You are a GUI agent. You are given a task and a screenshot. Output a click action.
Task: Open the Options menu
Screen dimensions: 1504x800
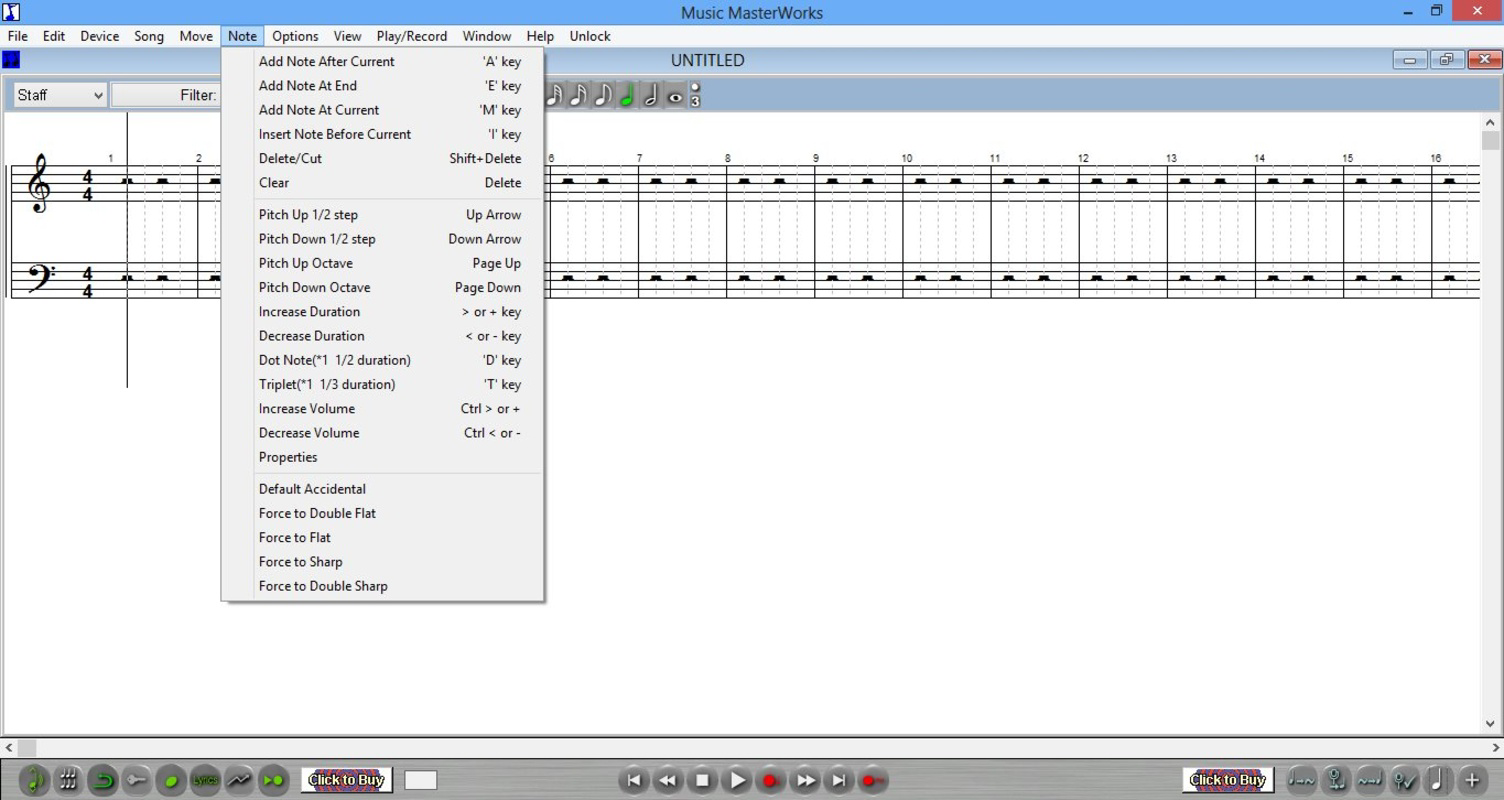[295, 36]
